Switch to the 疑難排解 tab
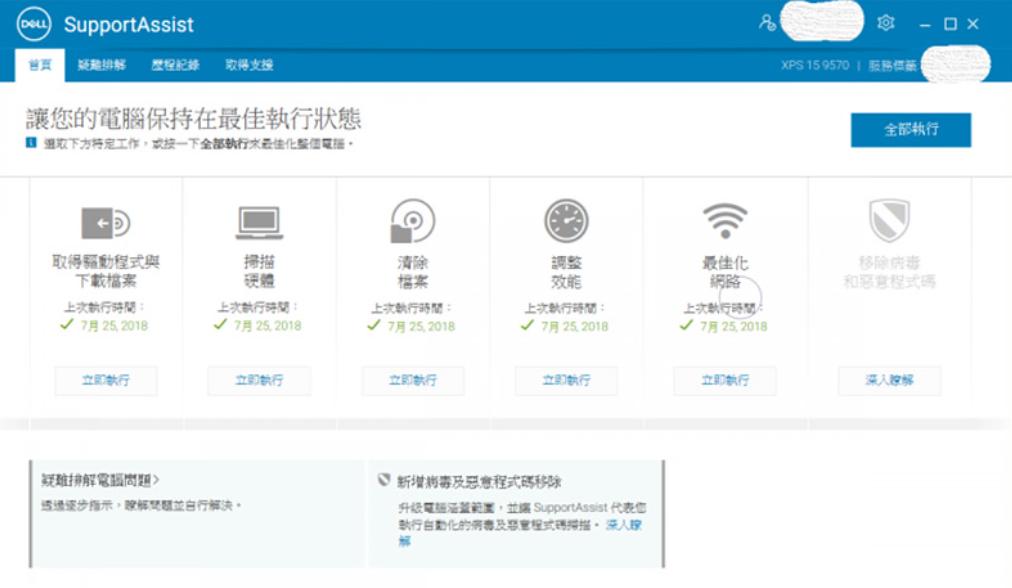Image resolution: width=1012 pixels, height=588 pixels. [x=102, y=65]
